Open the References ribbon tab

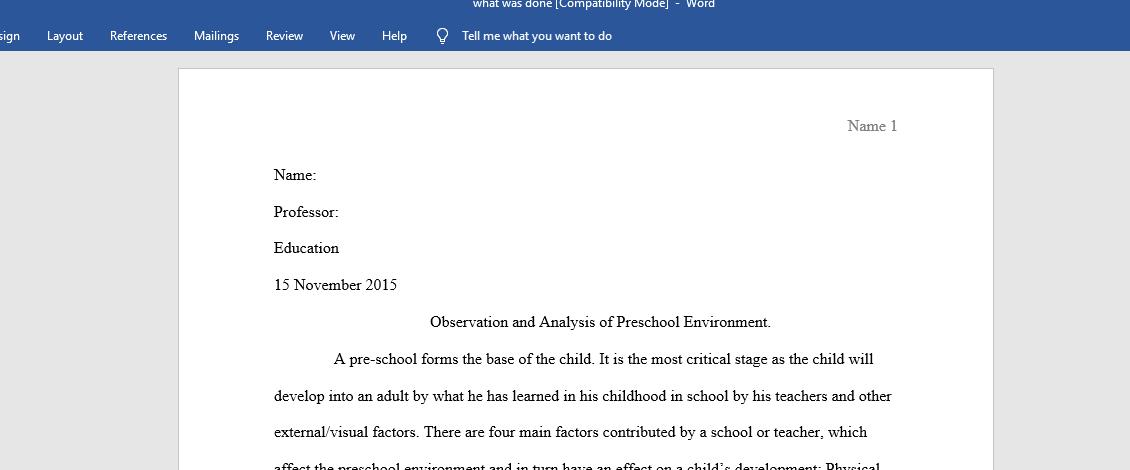pos(138,36)
